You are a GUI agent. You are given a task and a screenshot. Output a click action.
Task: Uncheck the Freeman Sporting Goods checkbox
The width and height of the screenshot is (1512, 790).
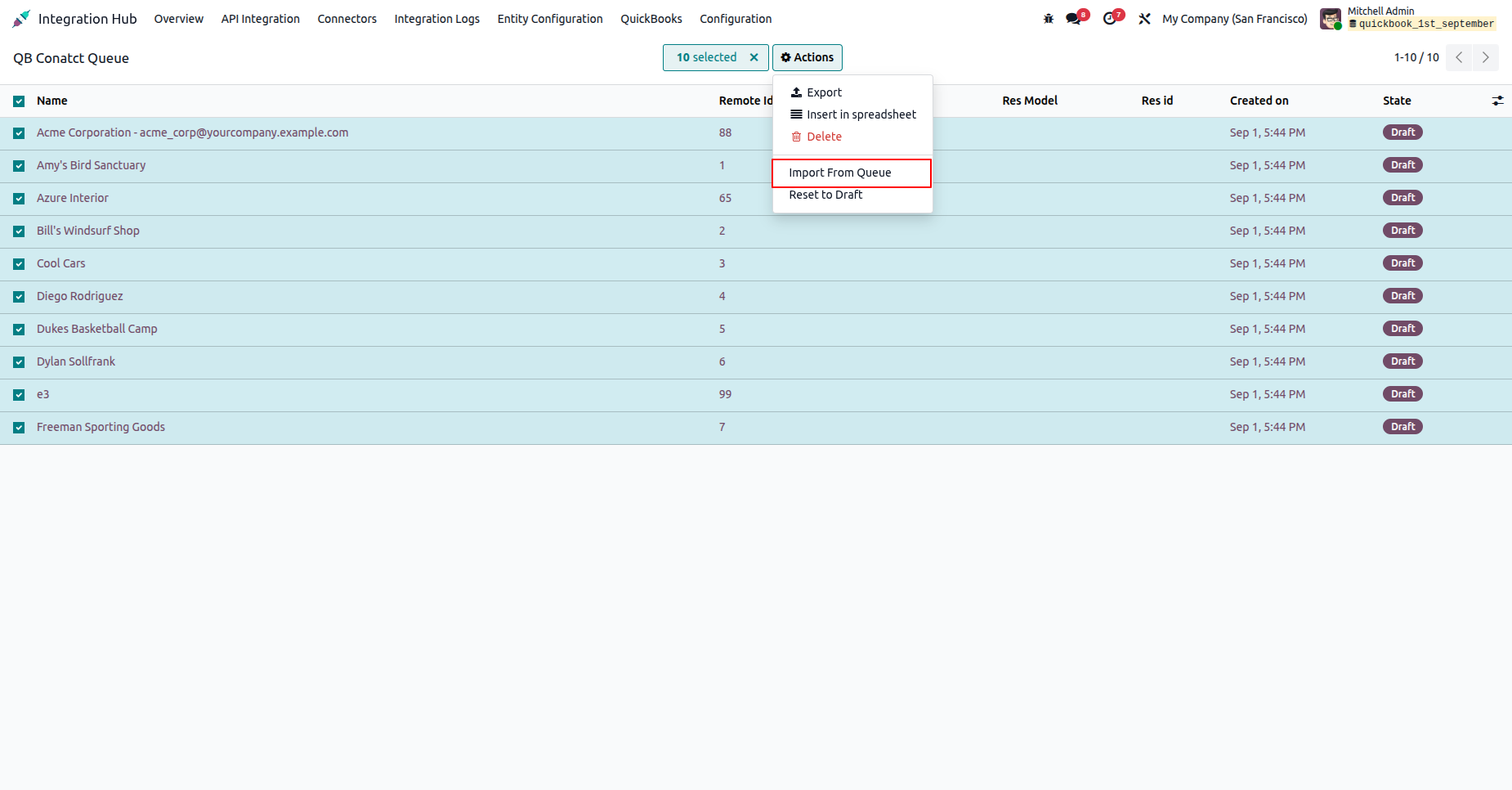click(x=19, y=428)
